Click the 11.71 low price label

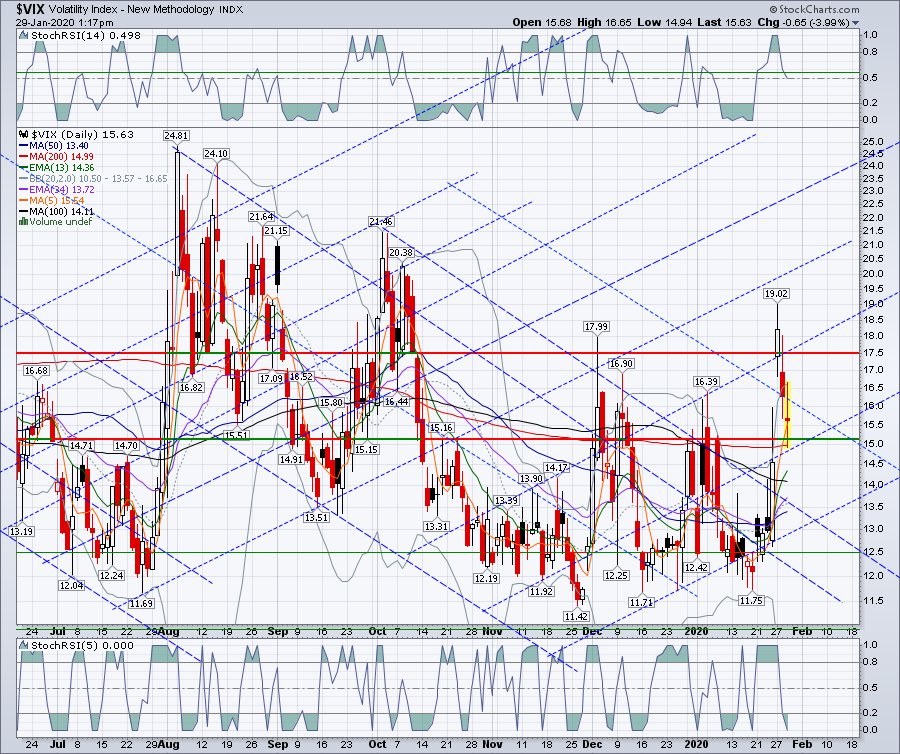[641, 603]
